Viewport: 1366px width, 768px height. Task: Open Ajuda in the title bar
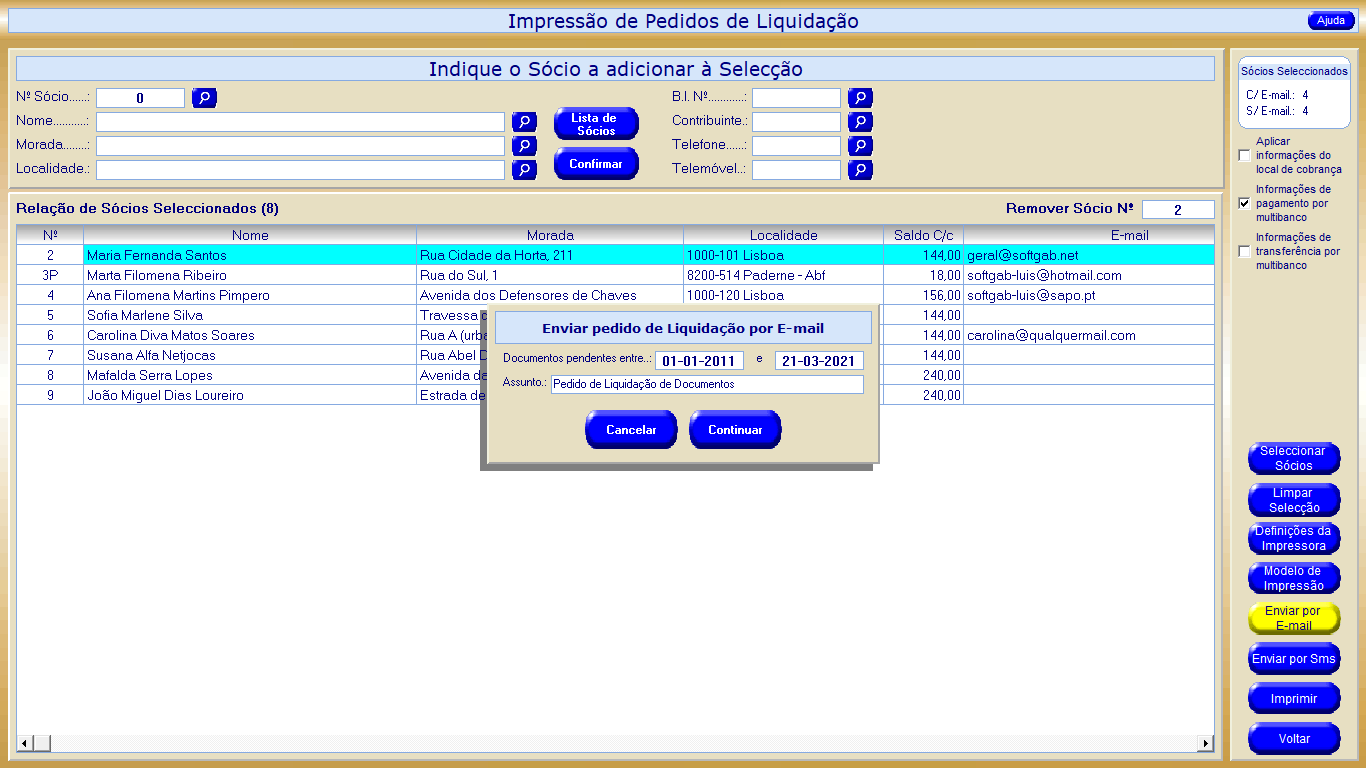1330,21
